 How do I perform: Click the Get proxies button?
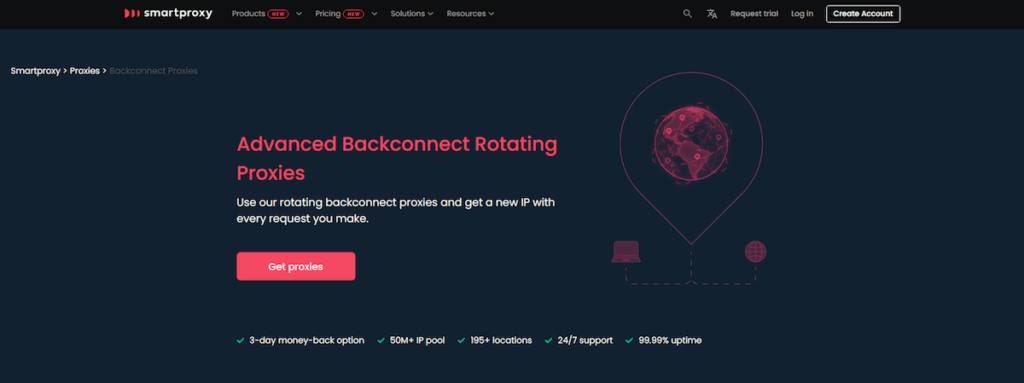[x=296, y=267]
